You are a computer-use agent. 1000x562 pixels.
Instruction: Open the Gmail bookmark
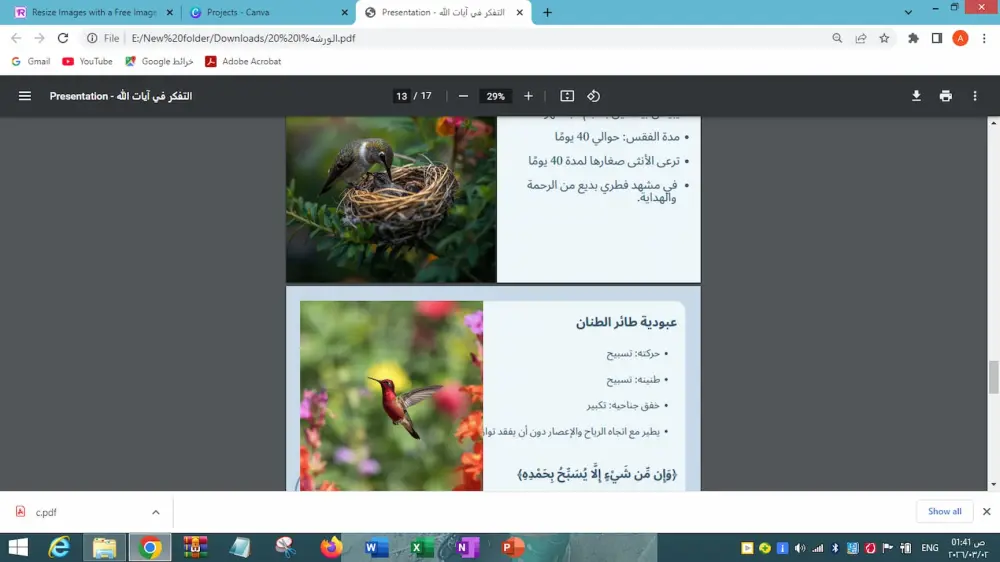(31, 61)
